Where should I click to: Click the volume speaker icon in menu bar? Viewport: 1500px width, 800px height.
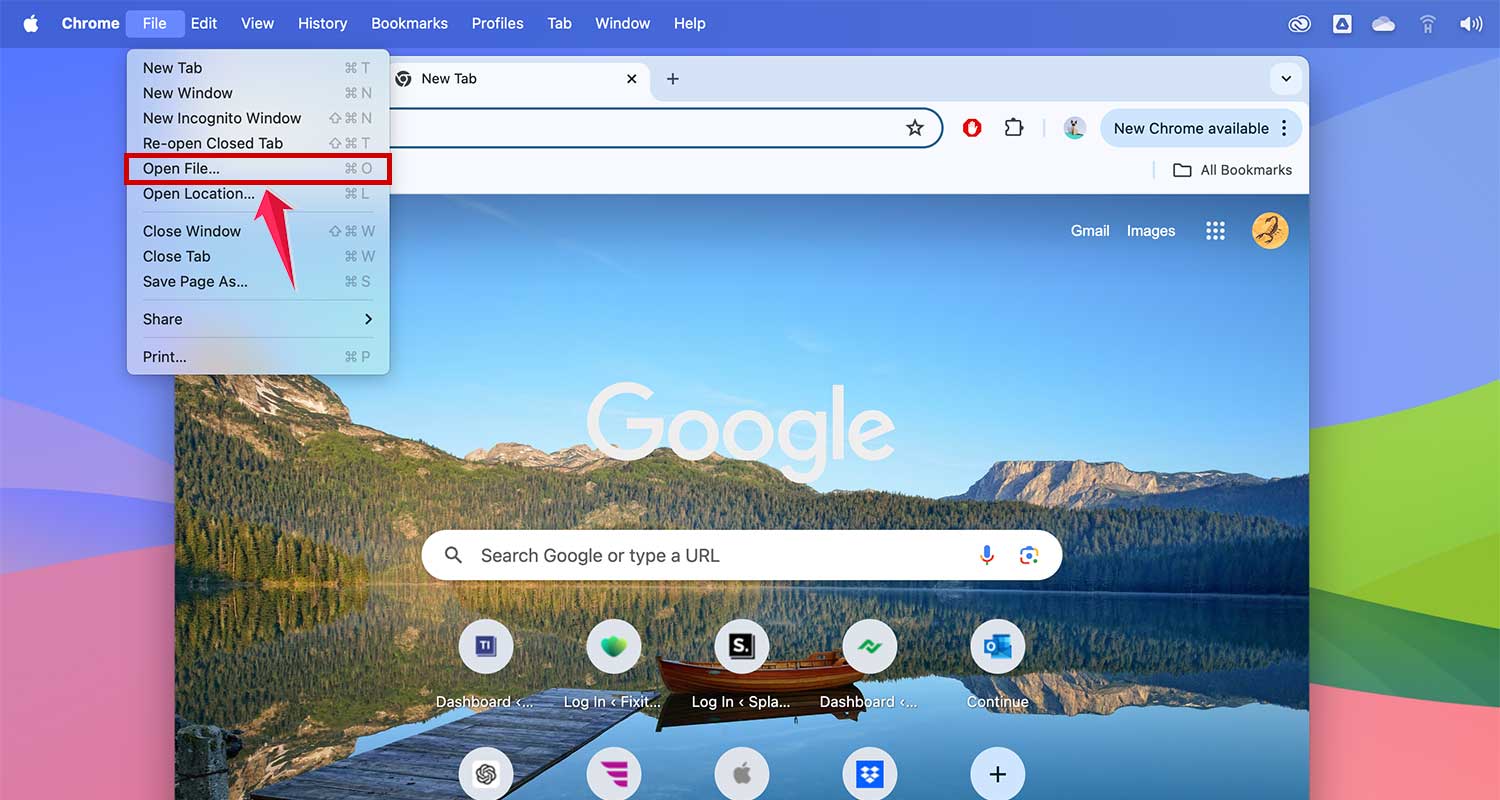tap(1471, 22)
